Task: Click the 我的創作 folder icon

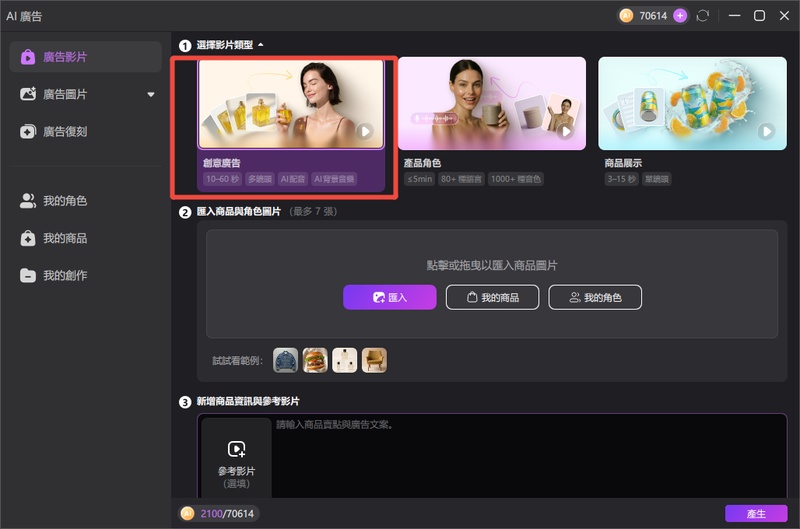Action: click(x=28, y=275)
